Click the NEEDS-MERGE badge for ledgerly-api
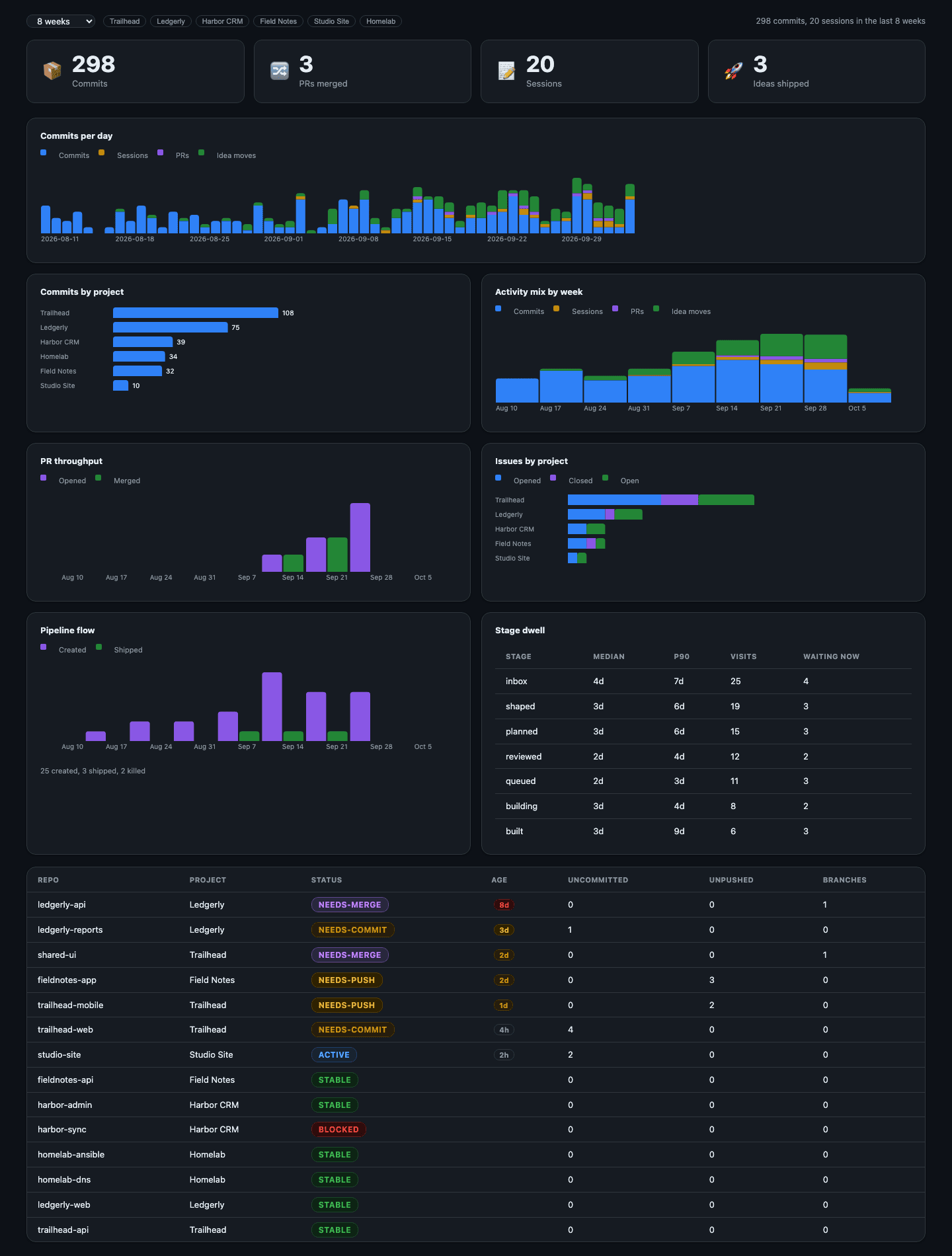This screenshot has width=952, height=1256. coord(350,905)
